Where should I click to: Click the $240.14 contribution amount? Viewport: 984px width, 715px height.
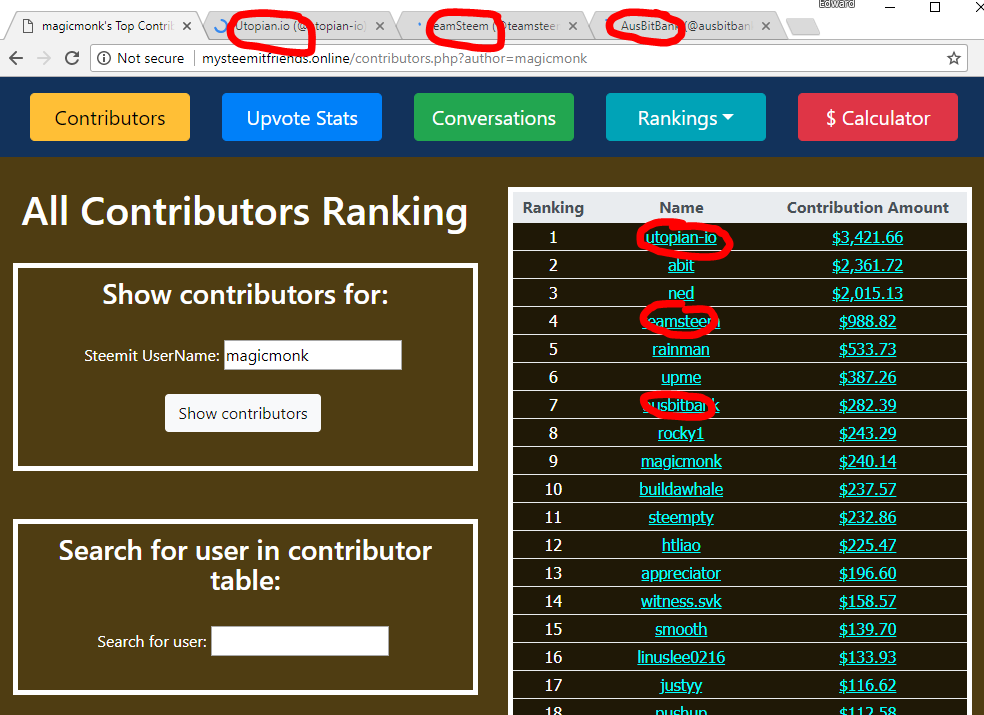tap(867, 461)
